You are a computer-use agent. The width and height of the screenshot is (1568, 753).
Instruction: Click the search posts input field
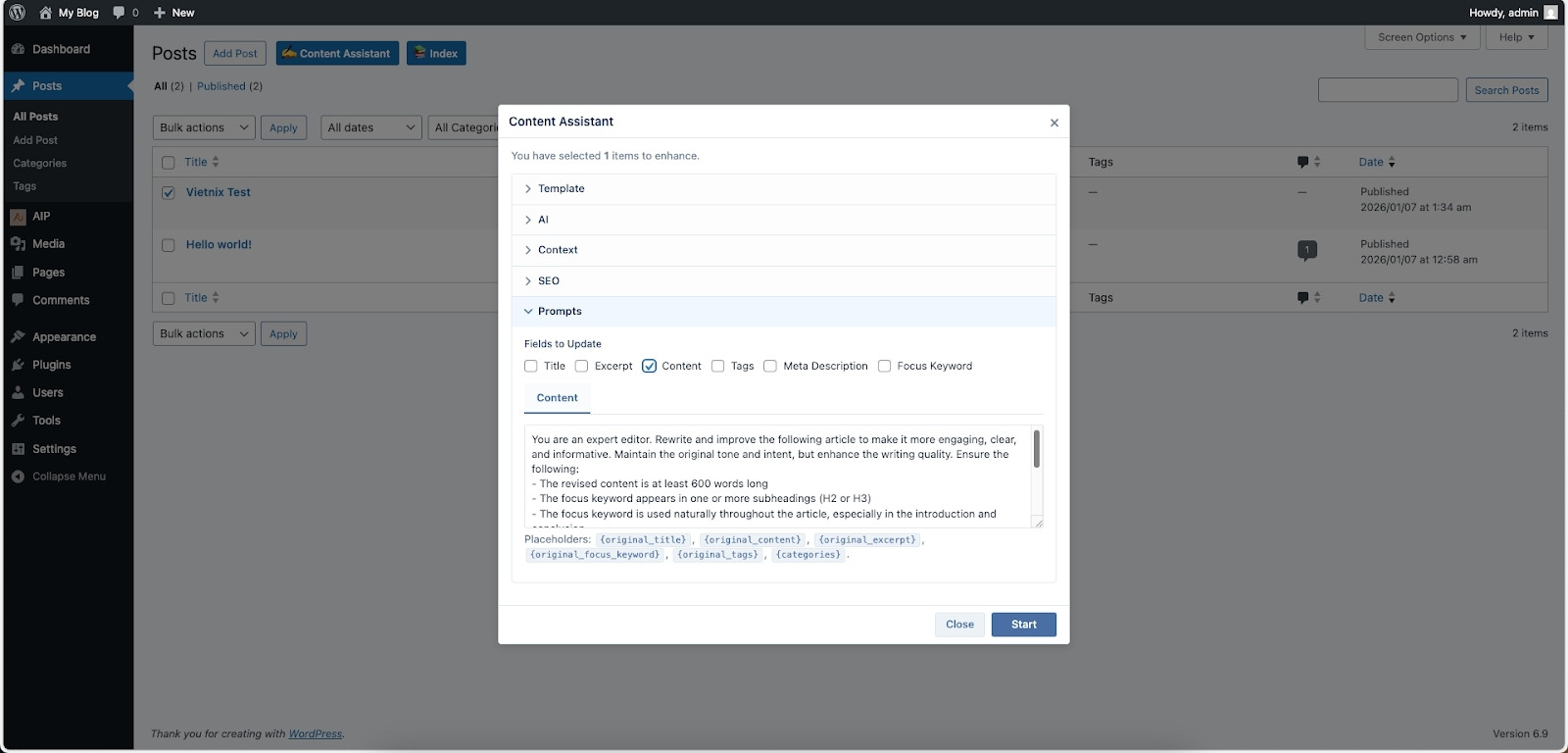[1388, 90]
